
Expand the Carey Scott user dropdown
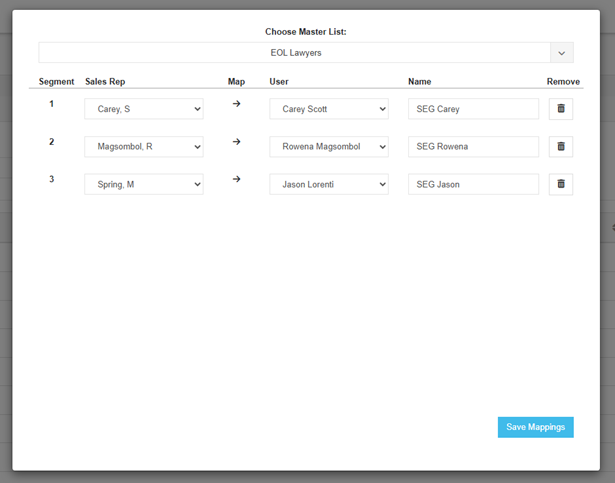329,109
